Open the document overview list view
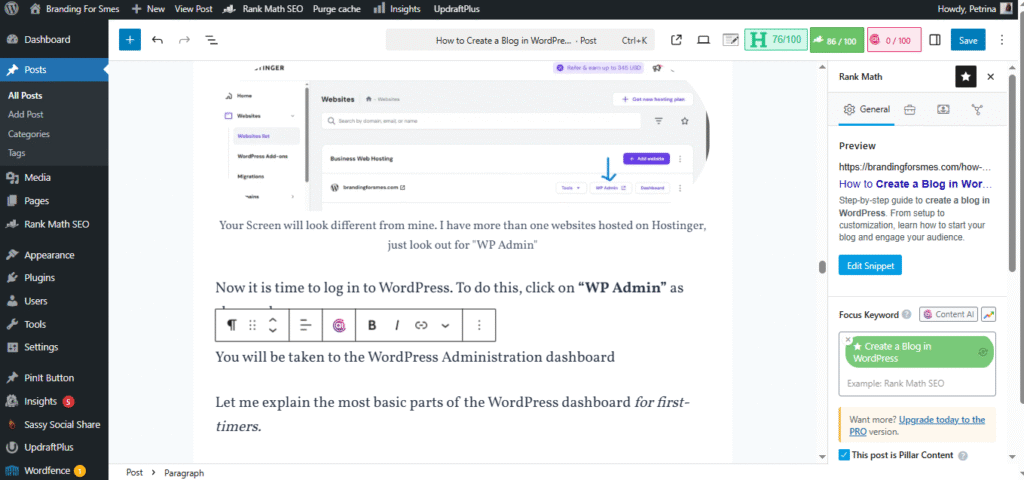1024x480 pixels. 211,40
